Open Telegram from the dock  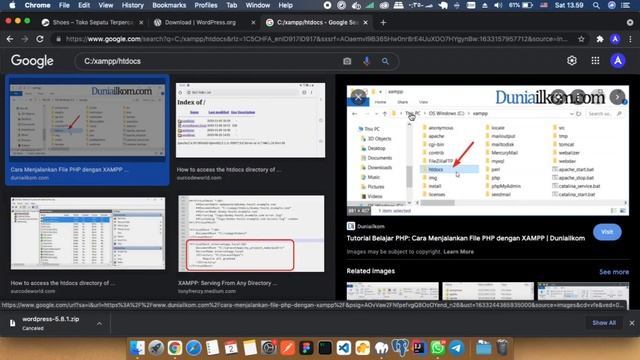pyautogui.click(x=456, y=348)
